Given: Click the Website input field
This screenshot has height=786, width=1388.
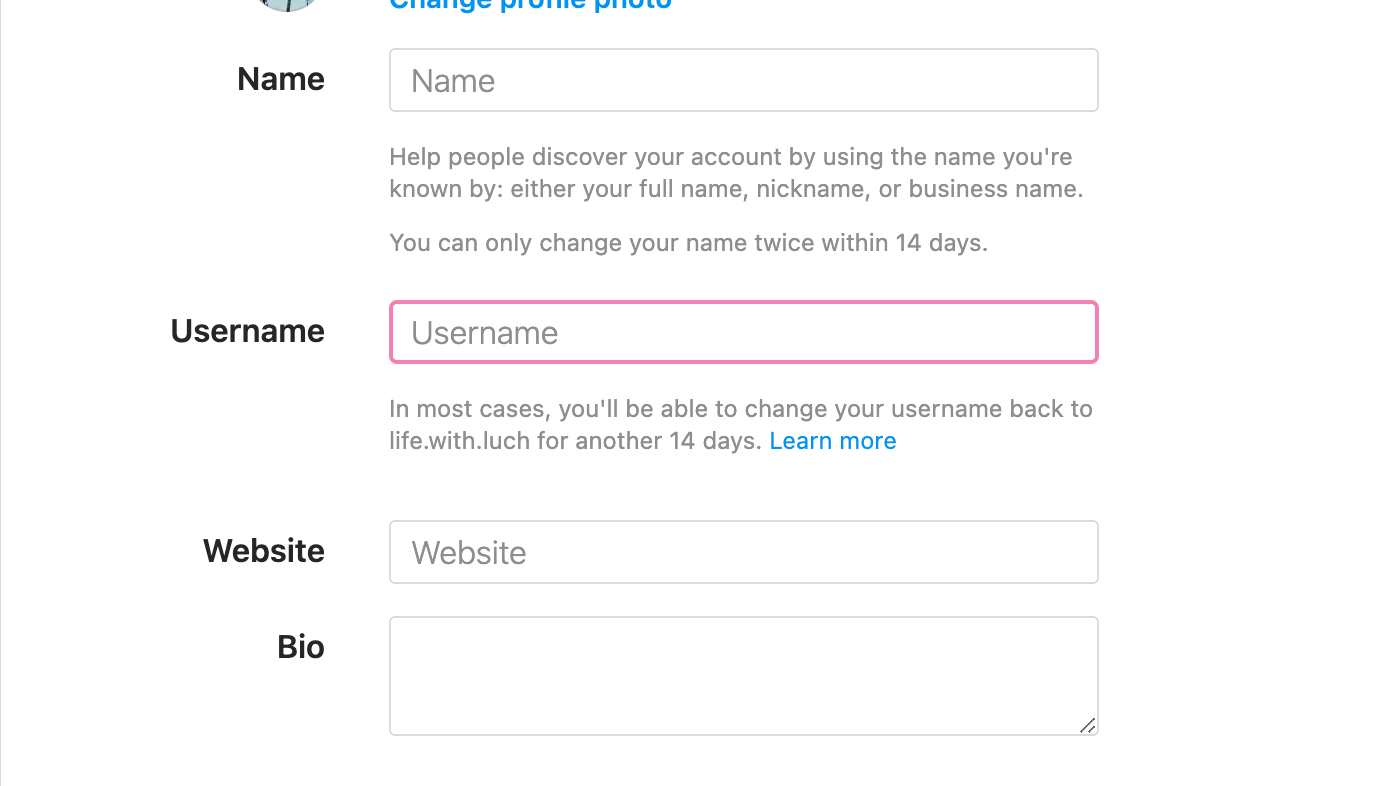Looking at the screenshot, I should coord(743,551).
